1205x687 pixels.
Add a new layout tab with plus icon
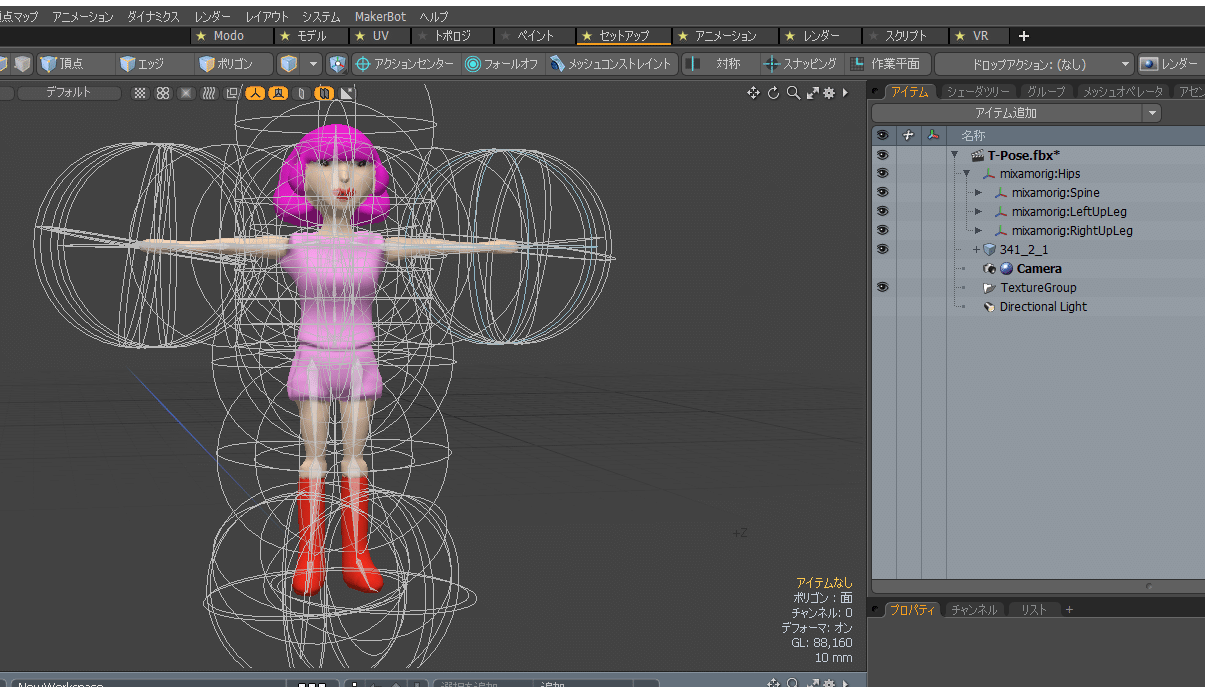click(1023, 36)
